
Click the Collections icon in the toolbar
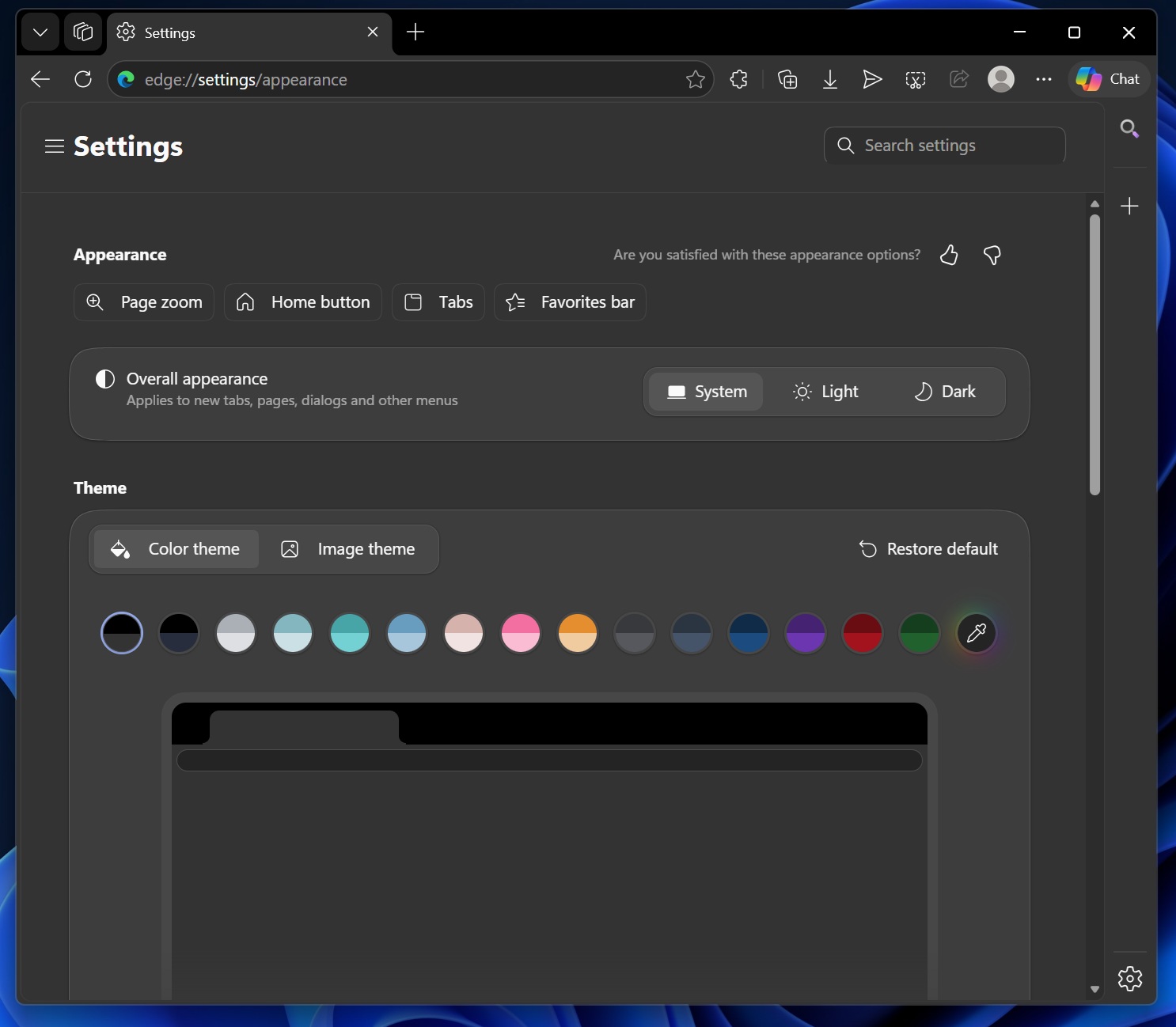click(788, 79)
